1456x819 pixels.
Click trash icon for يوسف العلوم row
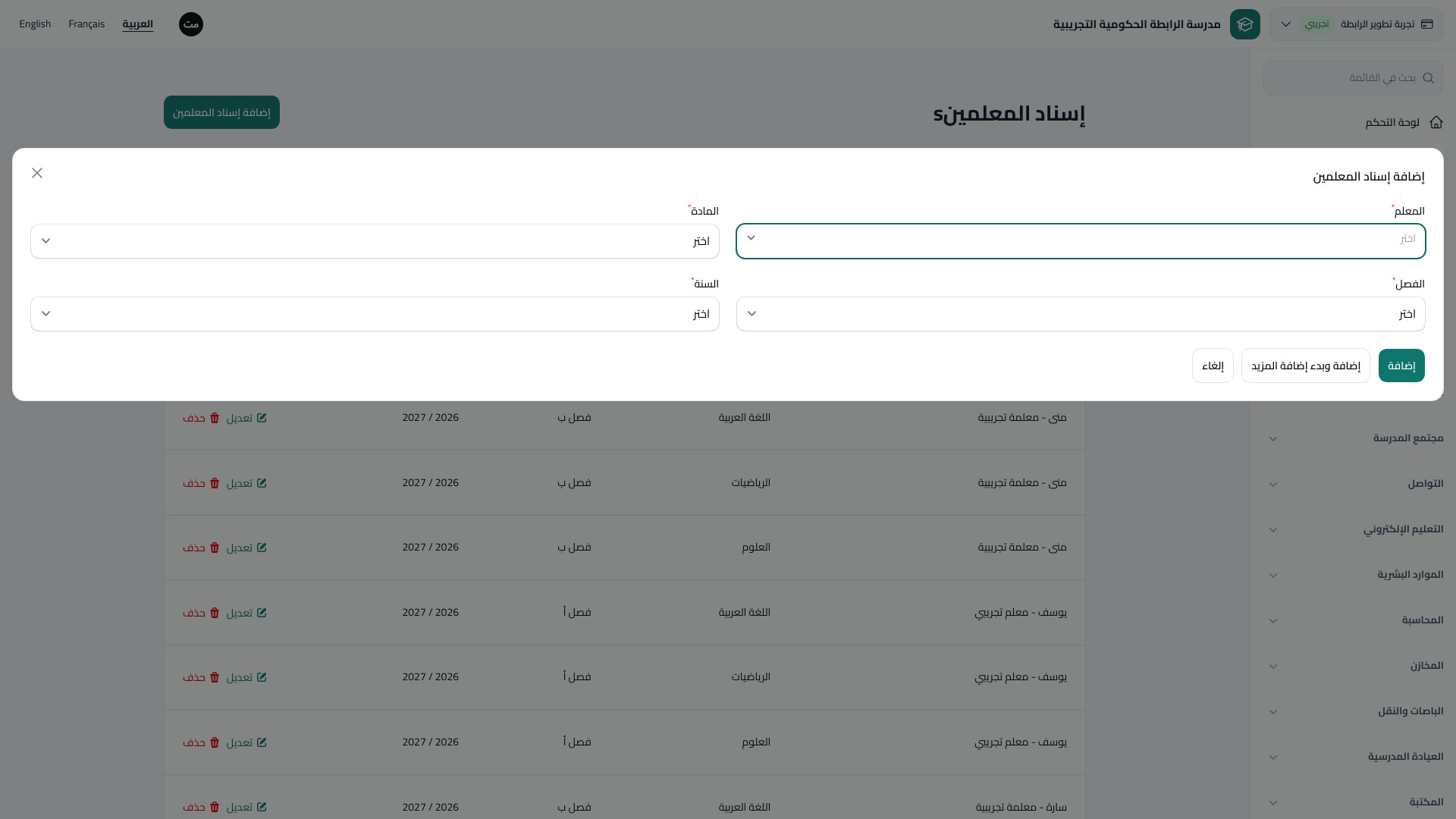point(215,742)
